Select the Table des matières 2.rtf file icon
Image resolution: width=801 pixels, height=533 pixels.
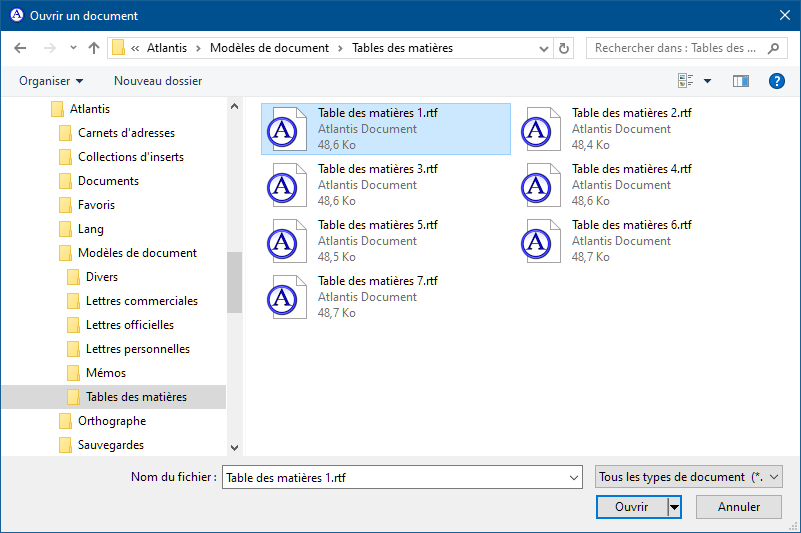(538, 130)
